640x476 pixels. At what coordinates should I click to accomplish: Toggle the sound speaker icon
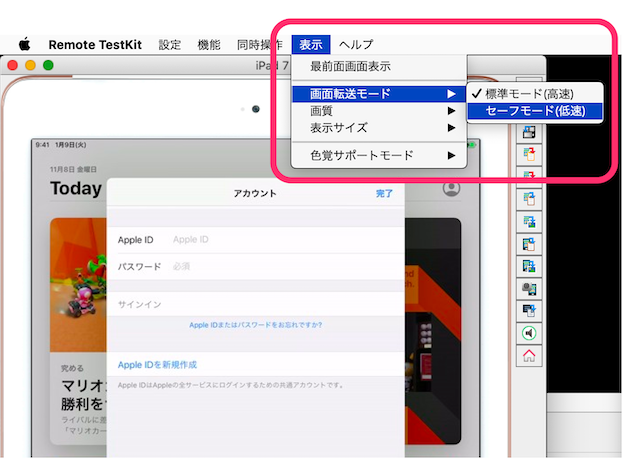coord(529,334)
